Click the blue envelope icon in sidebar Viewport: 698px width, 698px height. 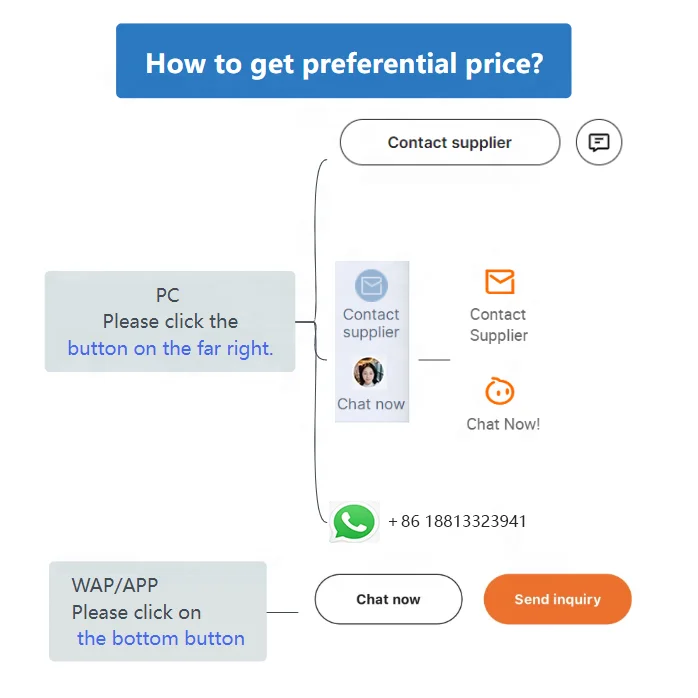371,286
